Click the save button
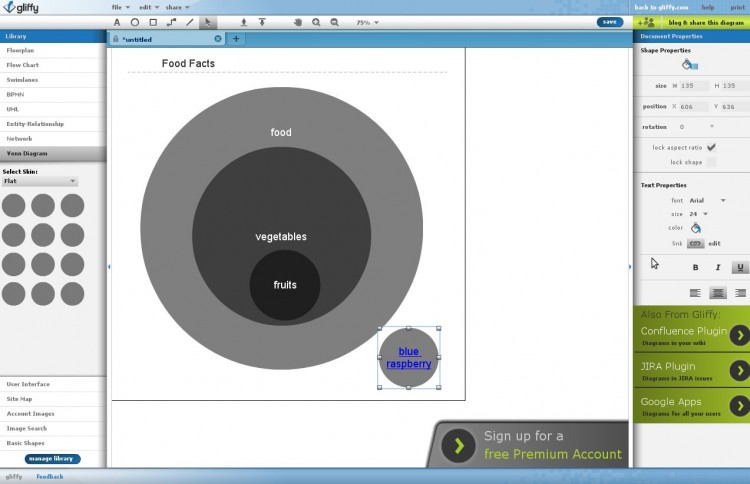Viewport: 750px width, 484px height. [x=609, y=22]
